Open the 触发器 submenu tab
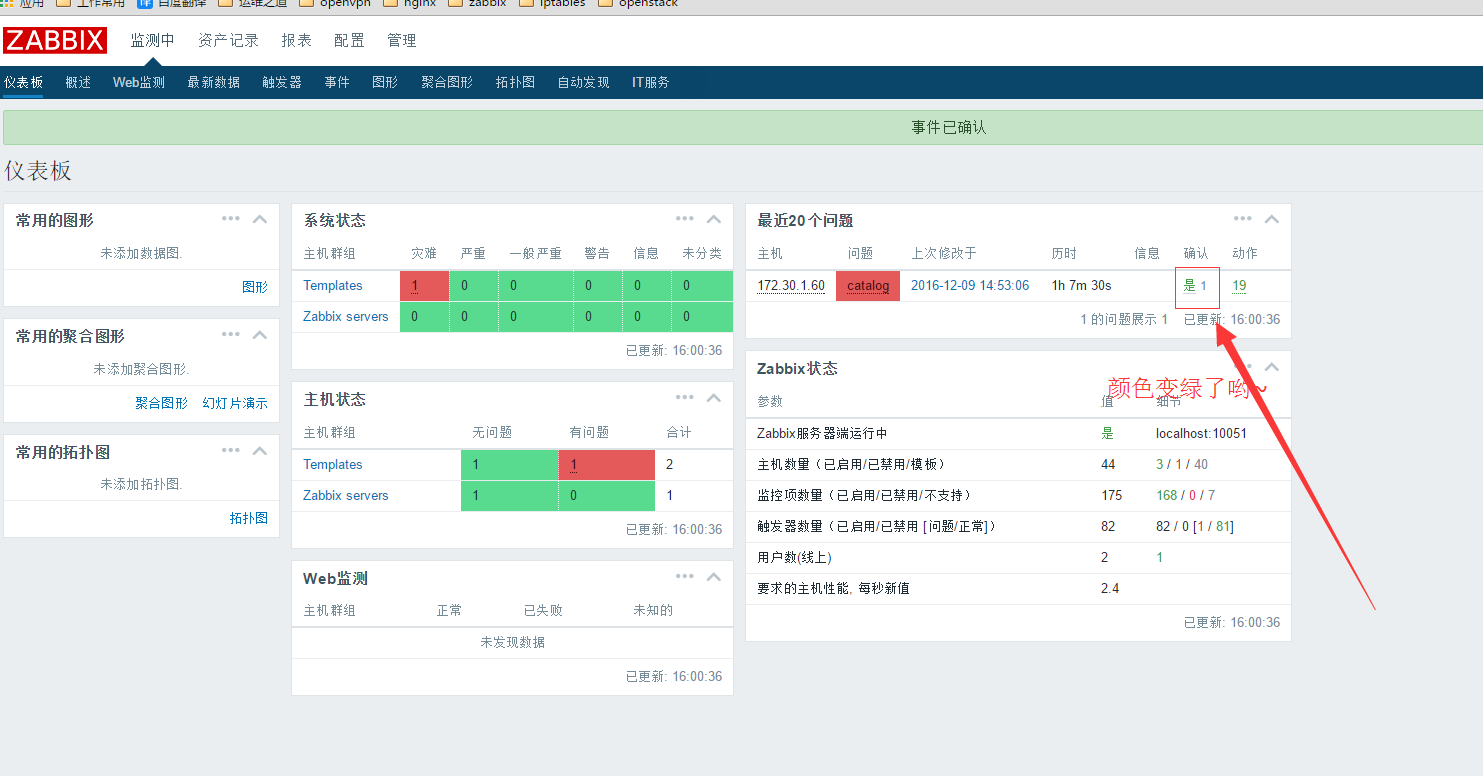 pos(282,82)
